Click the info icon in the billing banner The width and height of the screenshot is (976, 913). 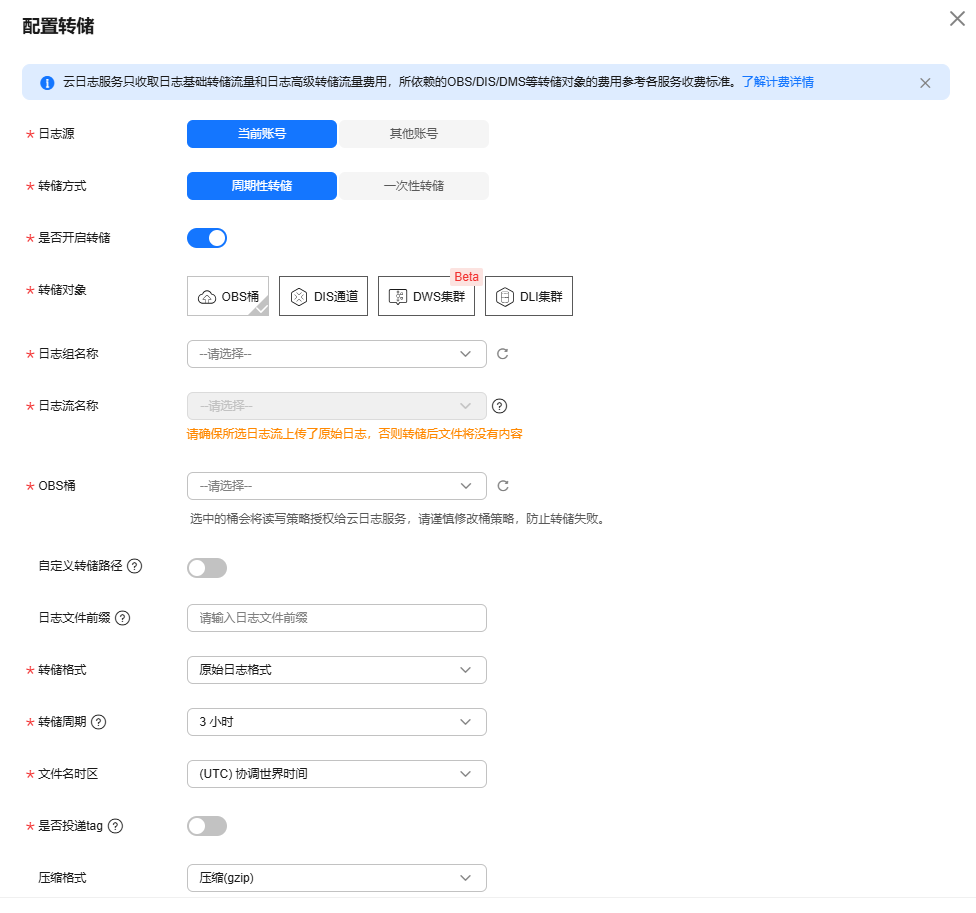click(x=47, y=83)
